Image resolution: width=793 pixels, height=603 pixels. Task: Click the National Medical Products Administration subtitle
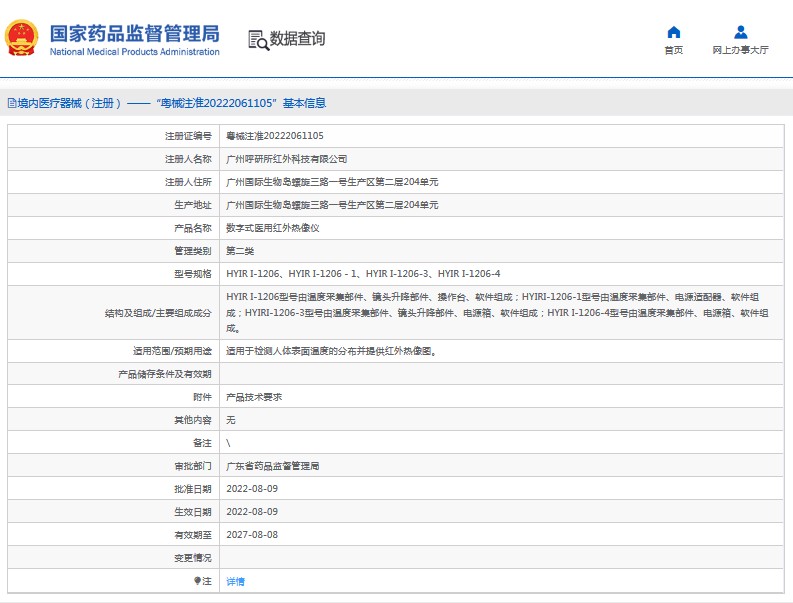pos(135,52)
